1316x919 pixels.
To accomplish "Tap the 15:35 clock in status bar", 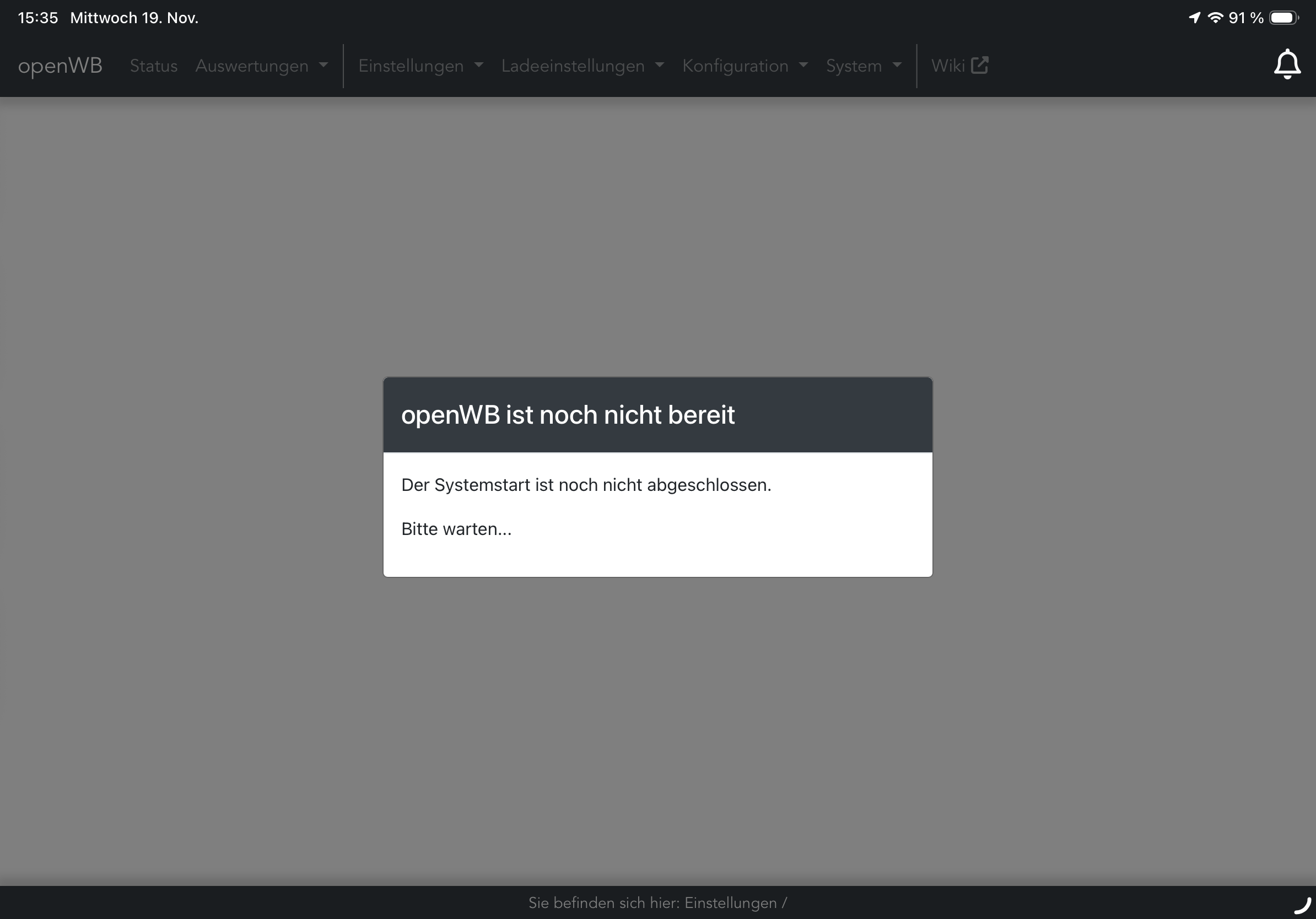I will point(38,18).
